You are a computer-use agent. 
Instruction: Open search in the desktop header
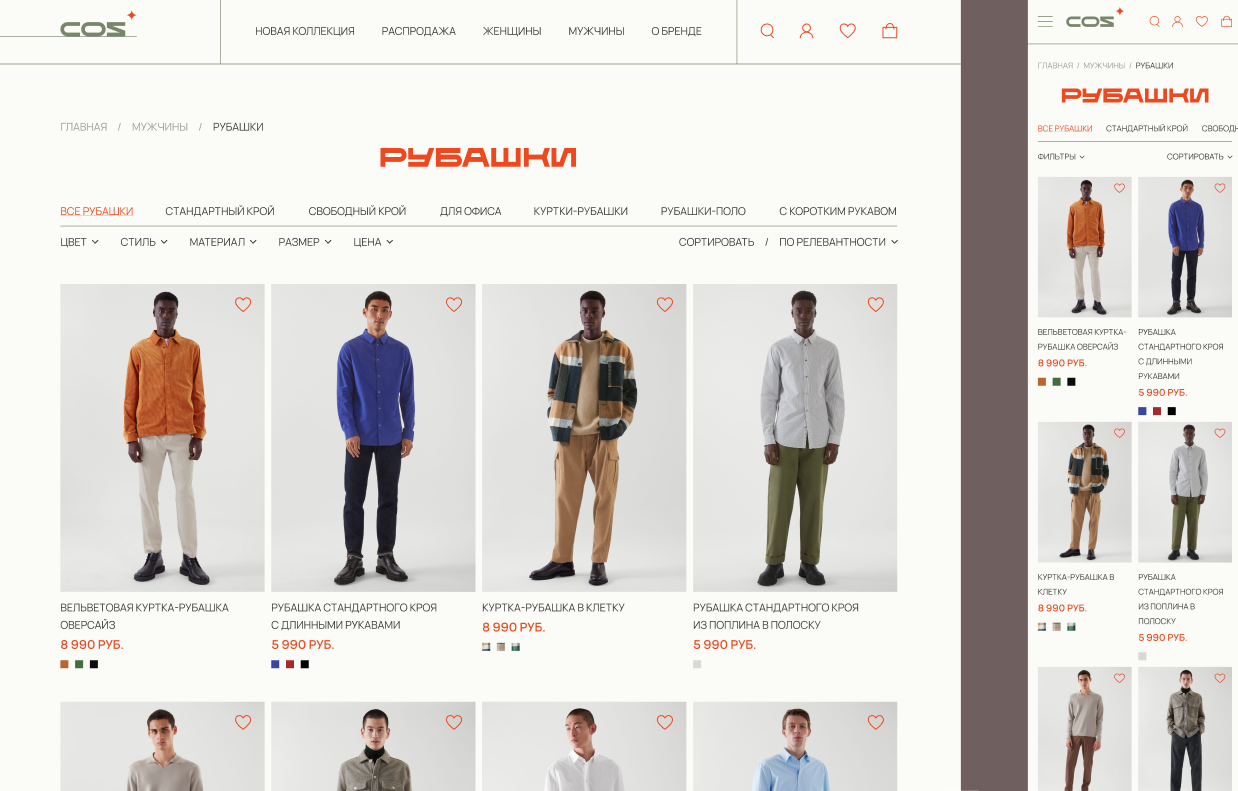pyautogui.click(x=767, y=31)
